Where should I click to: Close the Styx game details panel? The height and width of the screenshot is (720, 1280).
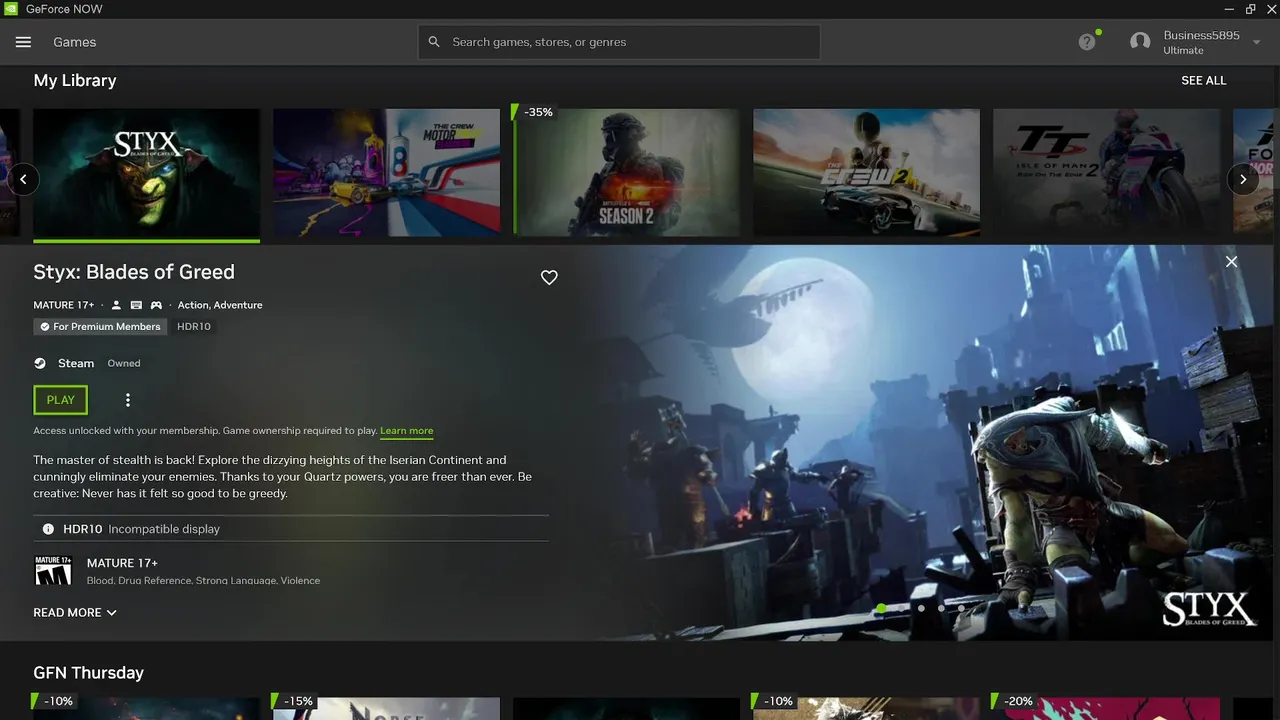1231,261
